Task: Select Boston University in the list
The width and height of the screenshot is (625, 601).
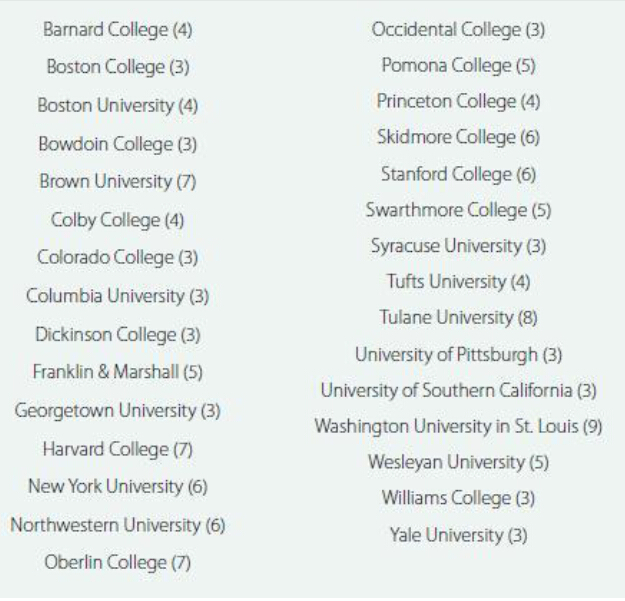Action: (x=117, y=106)
